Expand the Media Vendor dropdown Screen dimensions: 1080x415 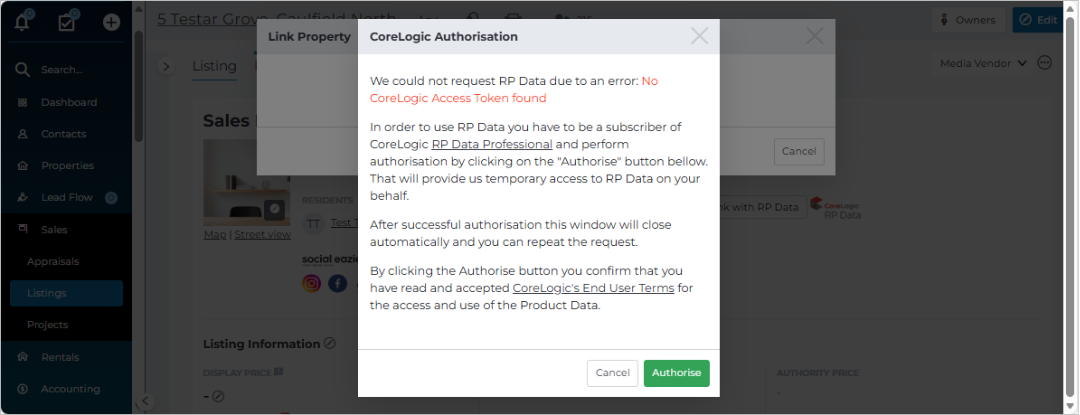pos(984,63)
